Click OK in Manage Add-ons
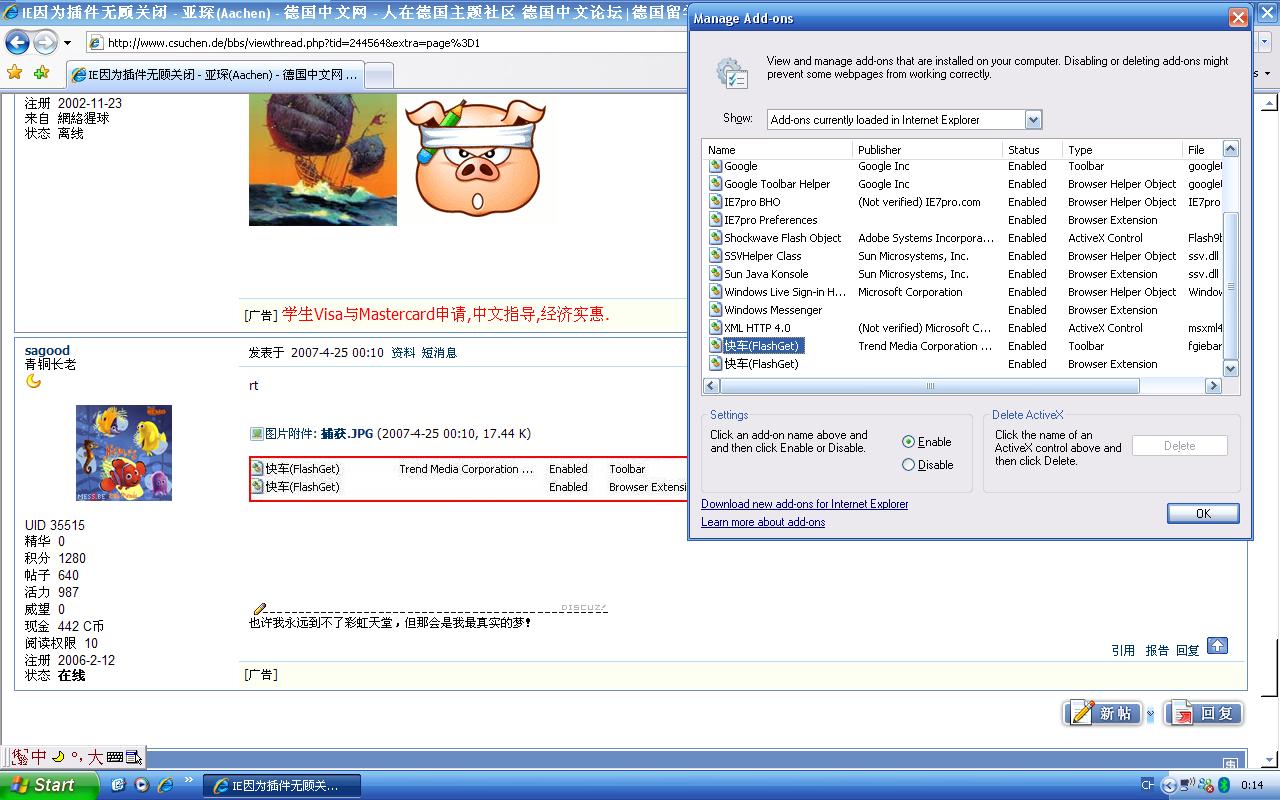Viewport: 1280px width, 800px height. tap(1203, 513)
